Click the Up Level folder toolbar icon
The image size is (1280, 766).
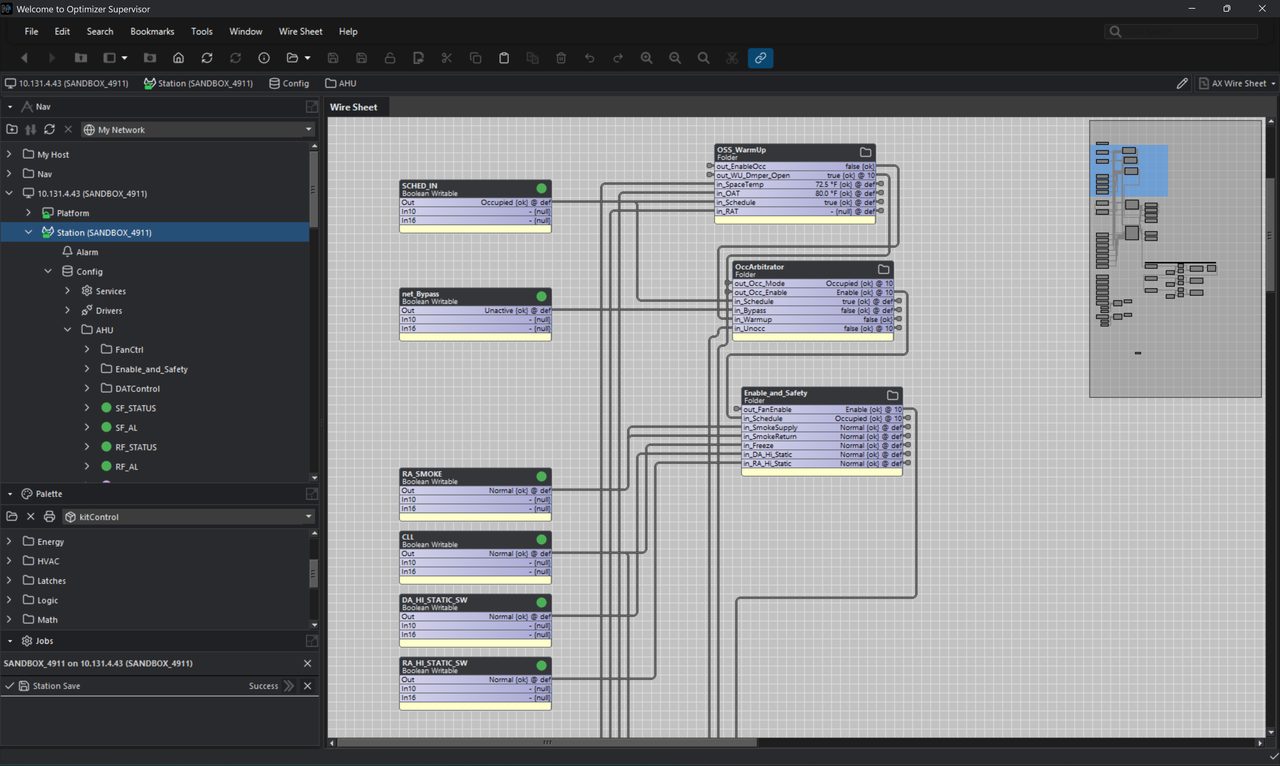(81, 58)
